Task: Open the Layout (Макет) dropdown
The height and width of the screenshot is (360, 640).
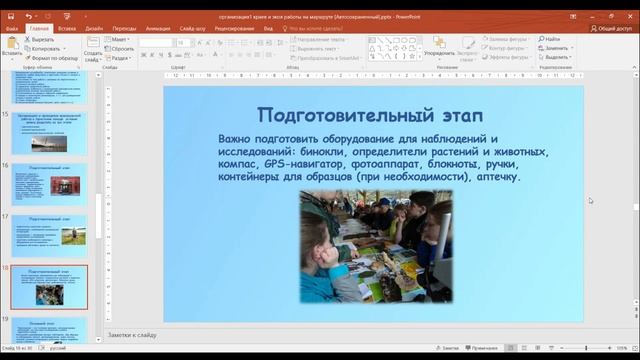Action: (x=118, y=39)
